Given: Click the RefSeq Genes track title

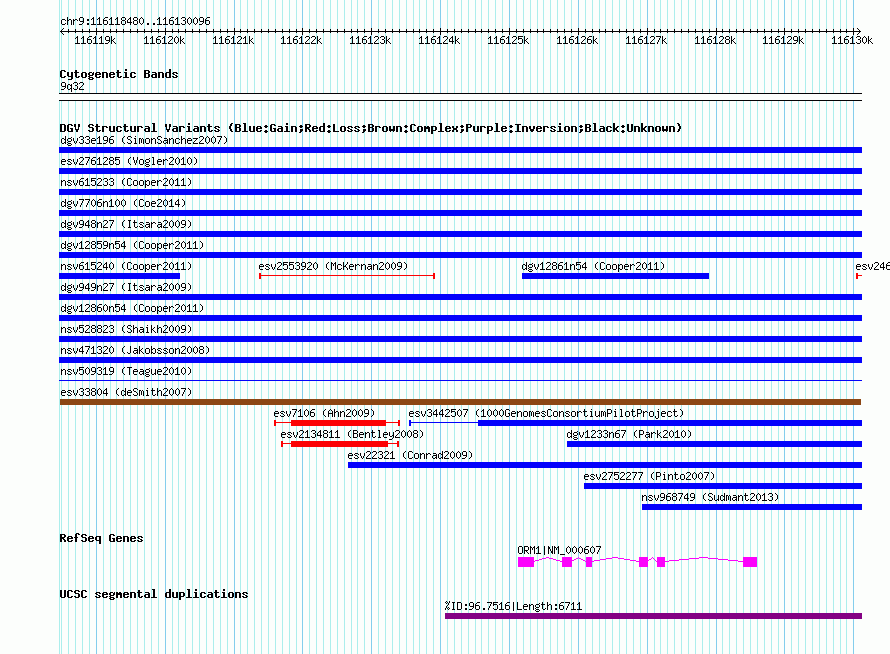Looking at the screenshot, I should (101, 538).
